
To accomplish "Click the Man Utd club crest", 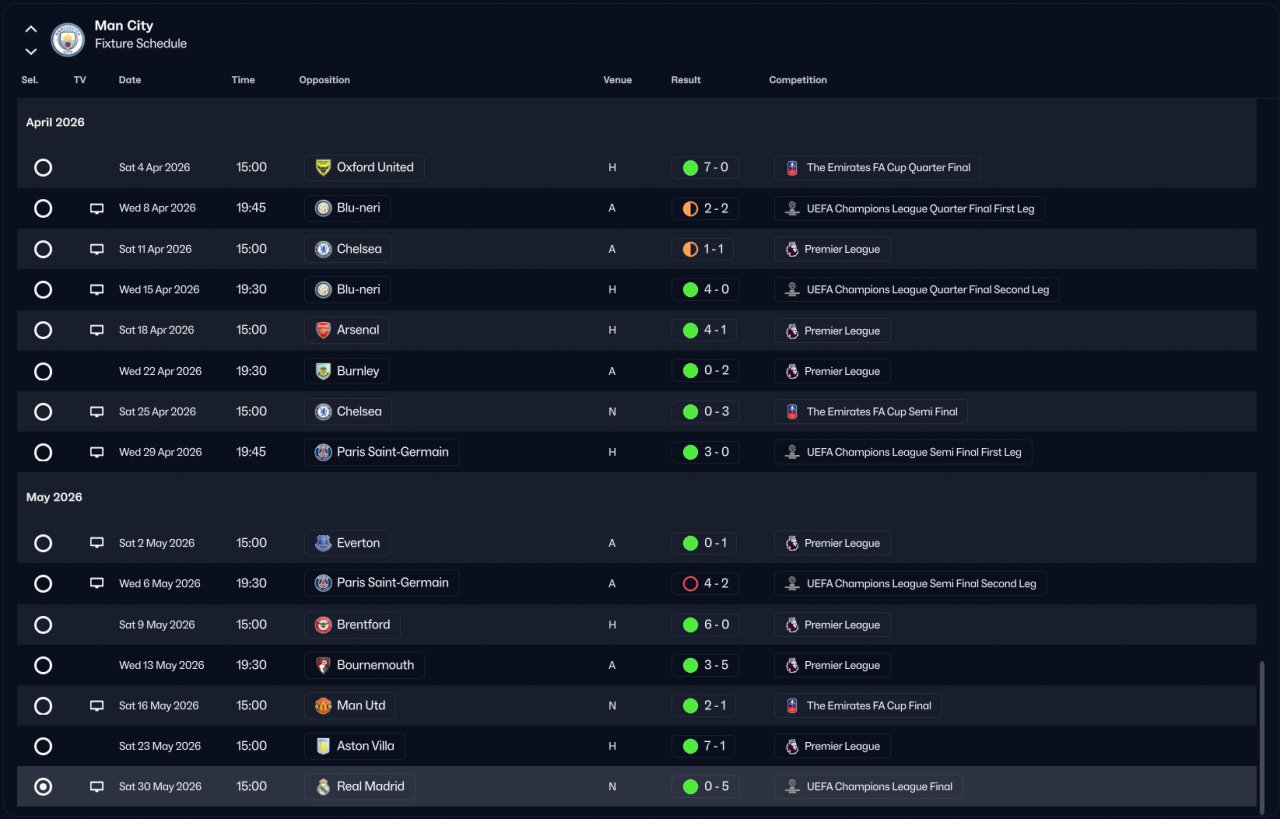I will 323,706.
